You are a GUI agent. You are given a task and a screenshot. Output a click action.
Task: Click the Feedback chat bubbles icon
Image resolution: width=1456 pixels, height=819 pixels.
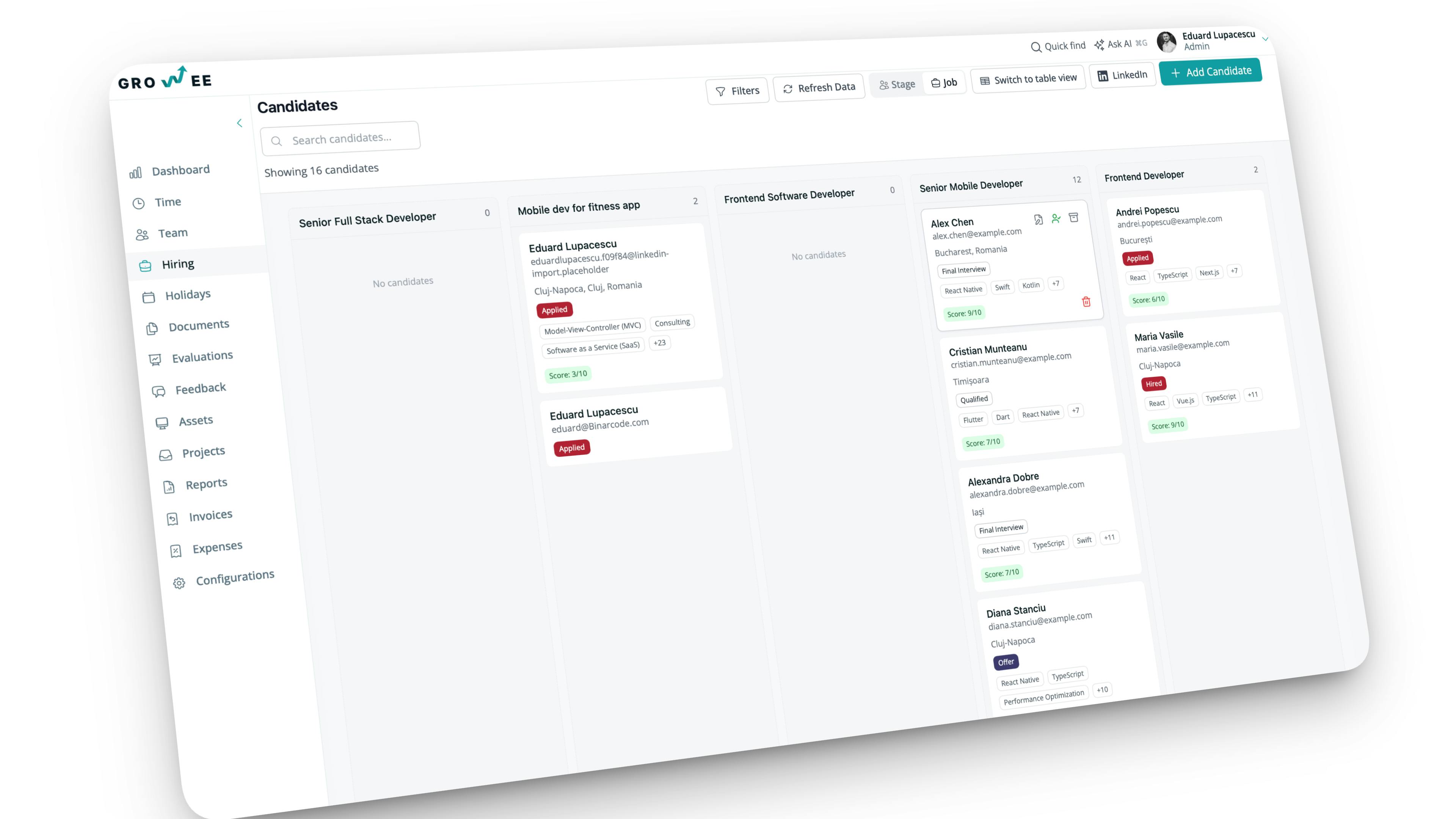coord(159,392)
